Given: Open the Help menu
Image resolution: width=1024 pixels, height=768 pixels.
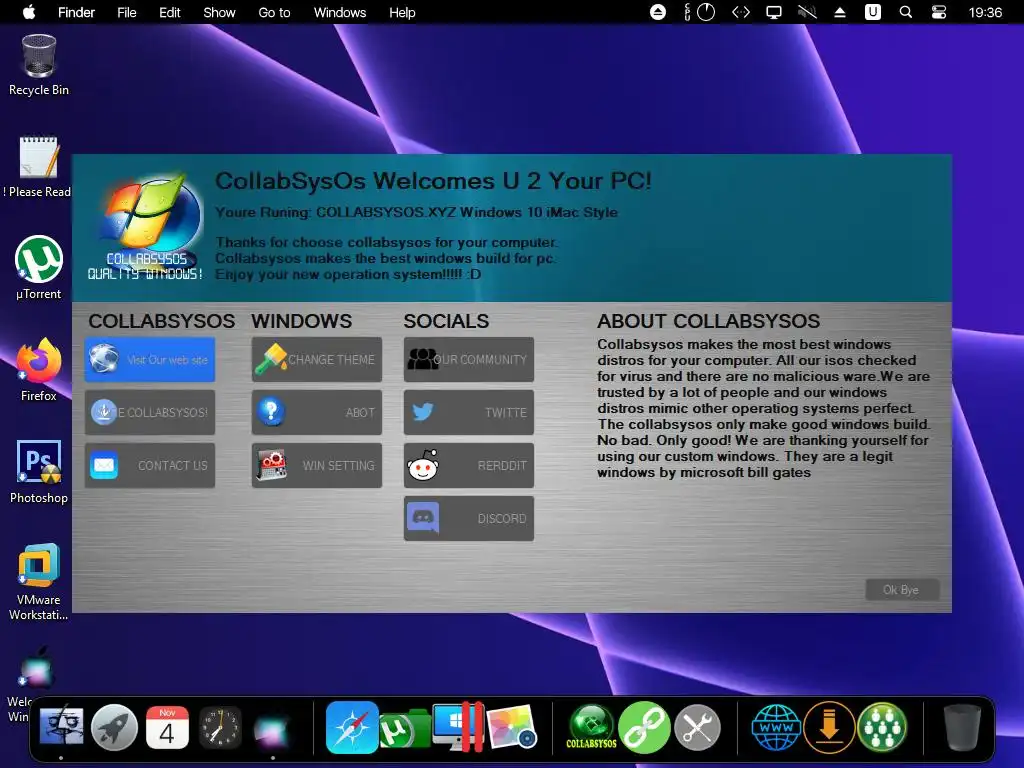Looking at the screenshot, I should (x=402, y=12).
